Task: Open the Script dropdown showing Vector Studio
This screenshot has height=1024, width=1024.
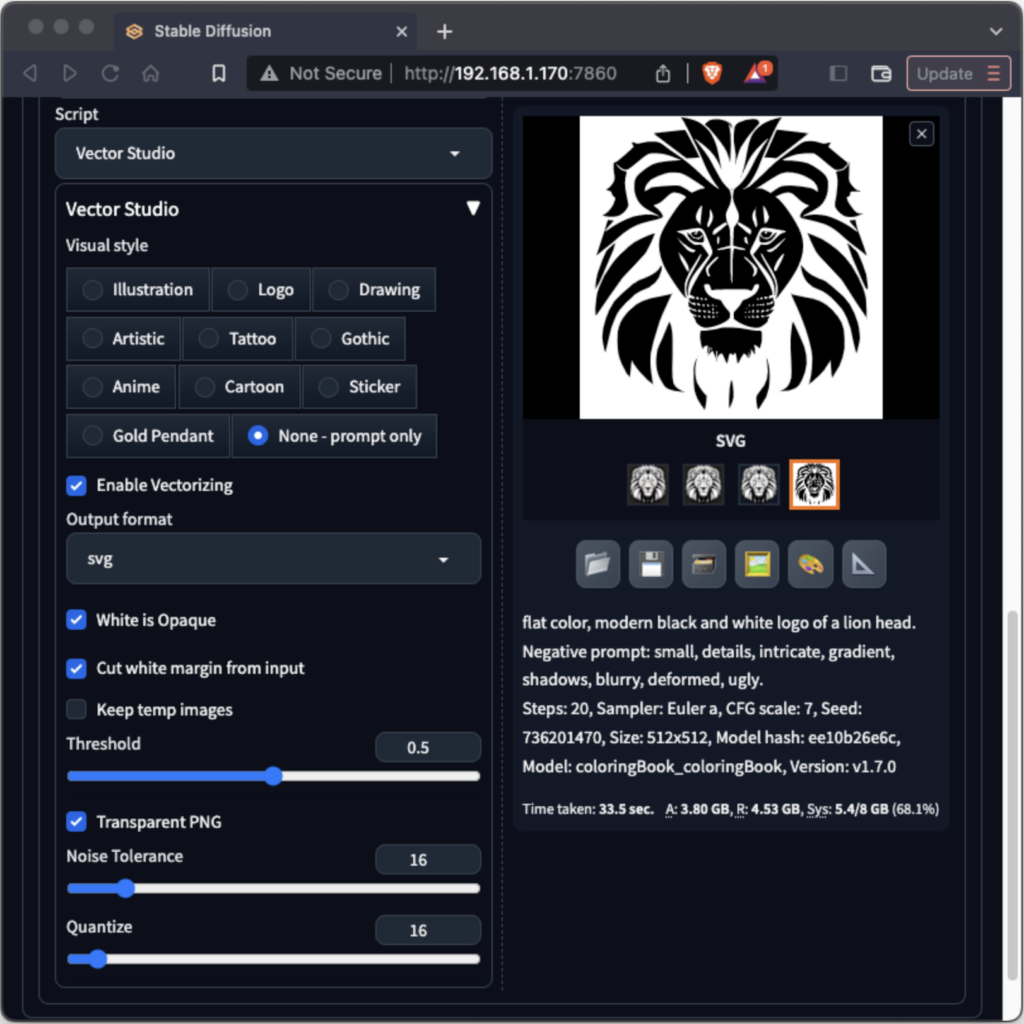Action: [273, 154]
